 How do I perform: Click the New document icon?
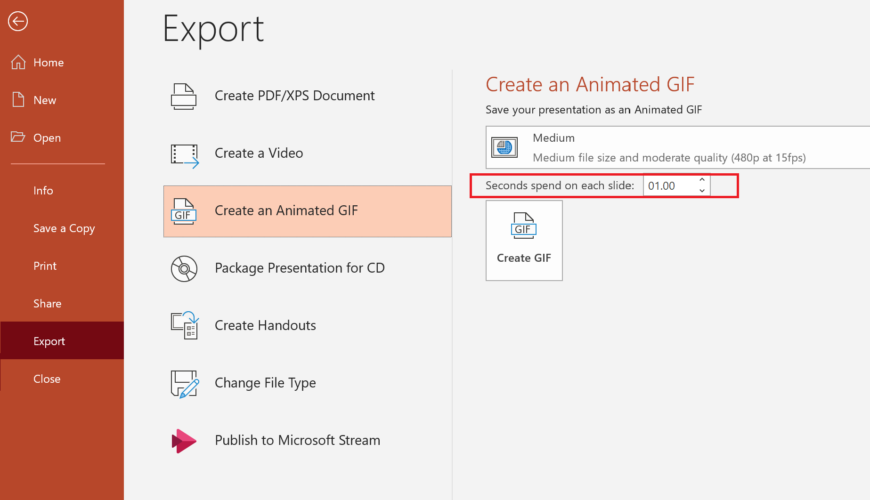pos(18,100)
